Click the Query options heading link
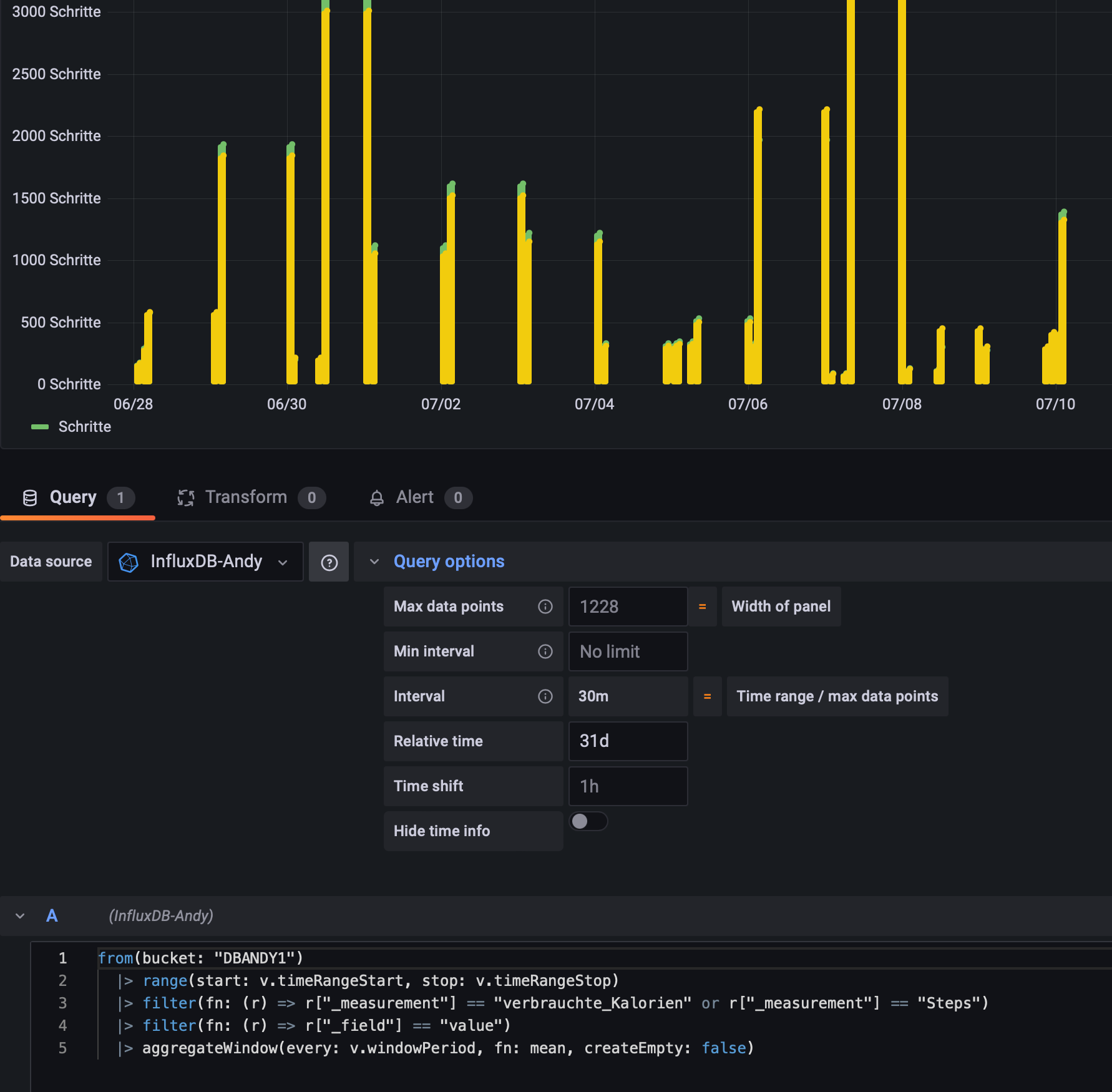1112x1092 pixels. coord(449,562)
